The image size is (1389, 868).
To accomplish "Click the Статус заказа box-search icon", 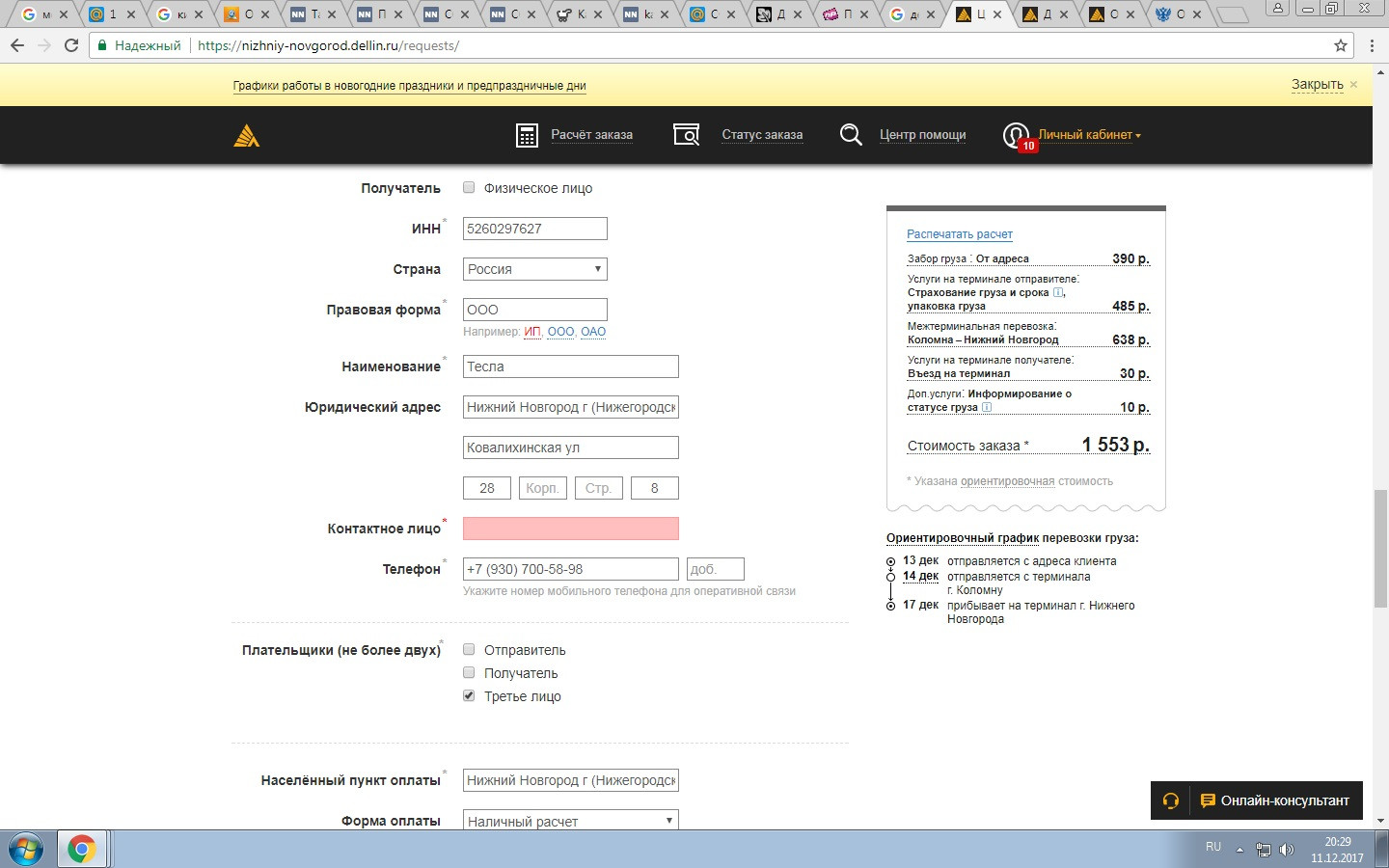I will click(x=686, y=135).
